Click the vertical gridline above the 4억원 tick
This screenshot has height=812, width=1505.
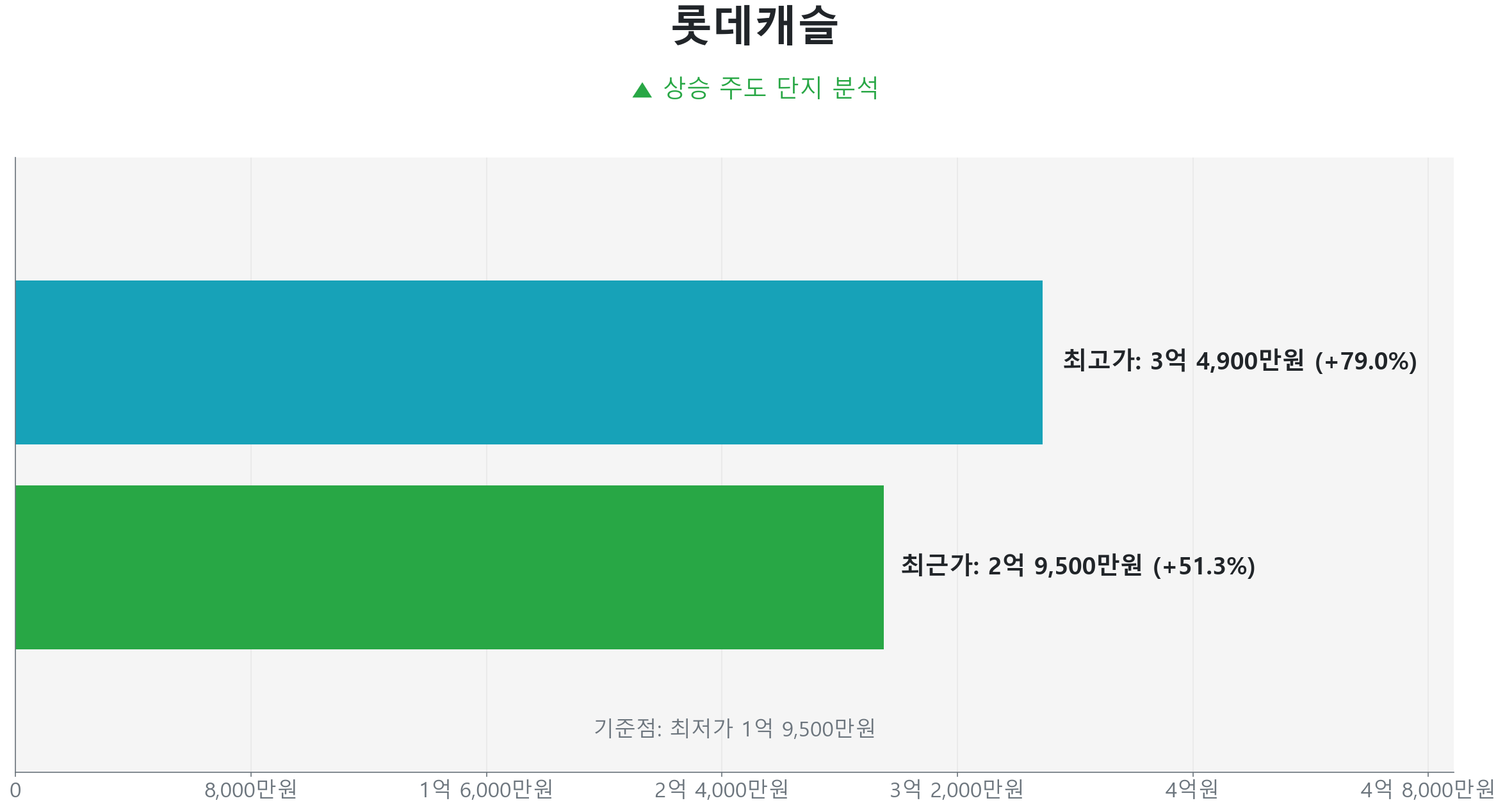pyautogui.click(x=1192, y=218)
